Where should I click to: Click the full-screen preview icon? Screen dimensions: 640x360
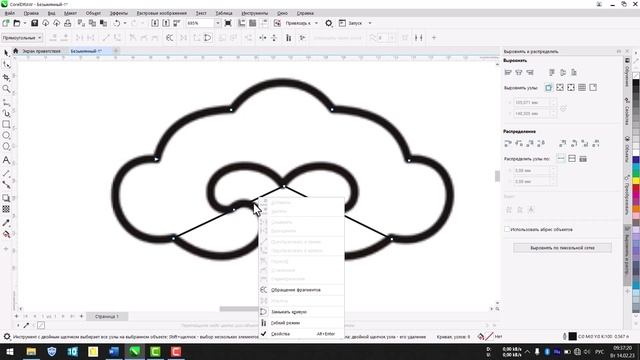click(x=228, y=23)
